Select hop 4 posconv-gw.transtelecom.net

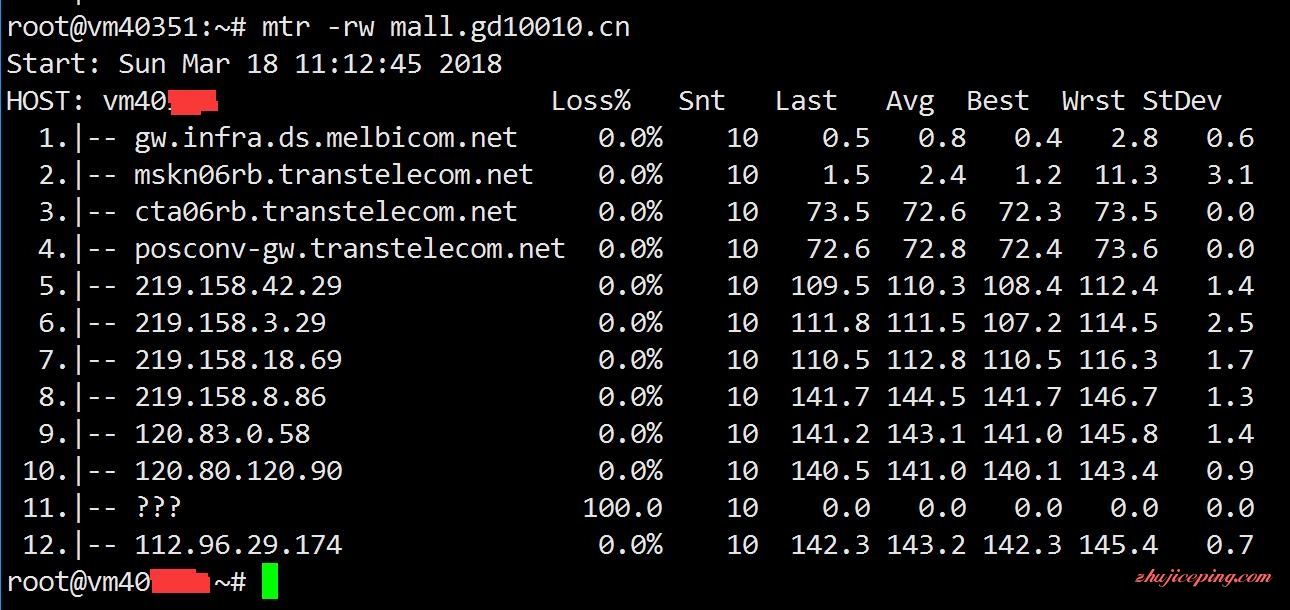point(350,249)
